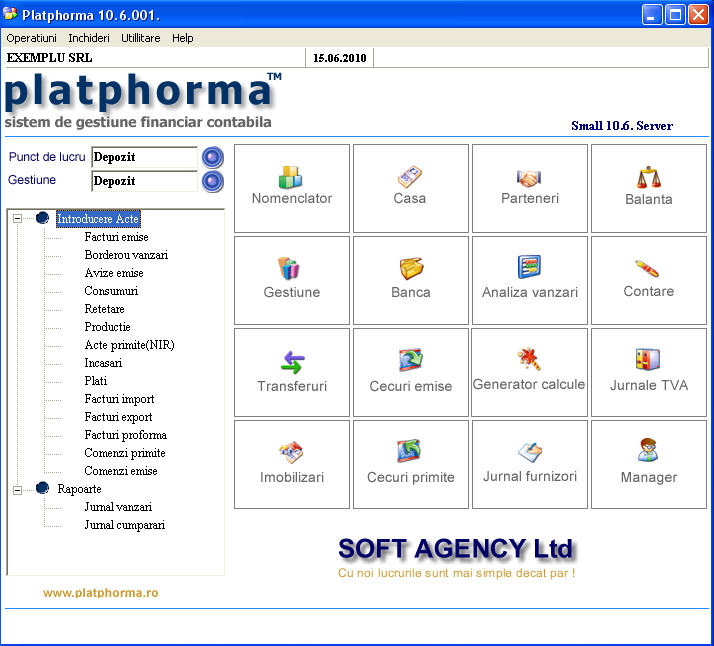Click round button next to Punct de lucru
The height and width of the screenshot is (646, 714).
point(213,158)
